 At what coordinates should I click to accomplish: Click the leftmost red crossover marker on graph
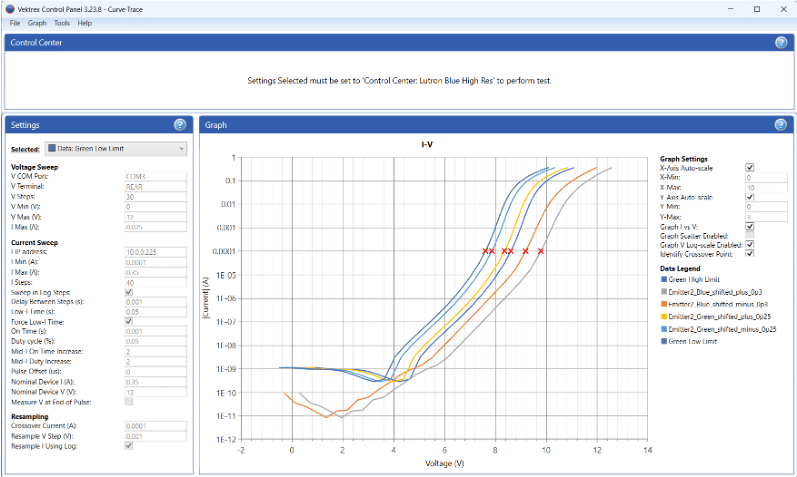(x=485, y=251)
